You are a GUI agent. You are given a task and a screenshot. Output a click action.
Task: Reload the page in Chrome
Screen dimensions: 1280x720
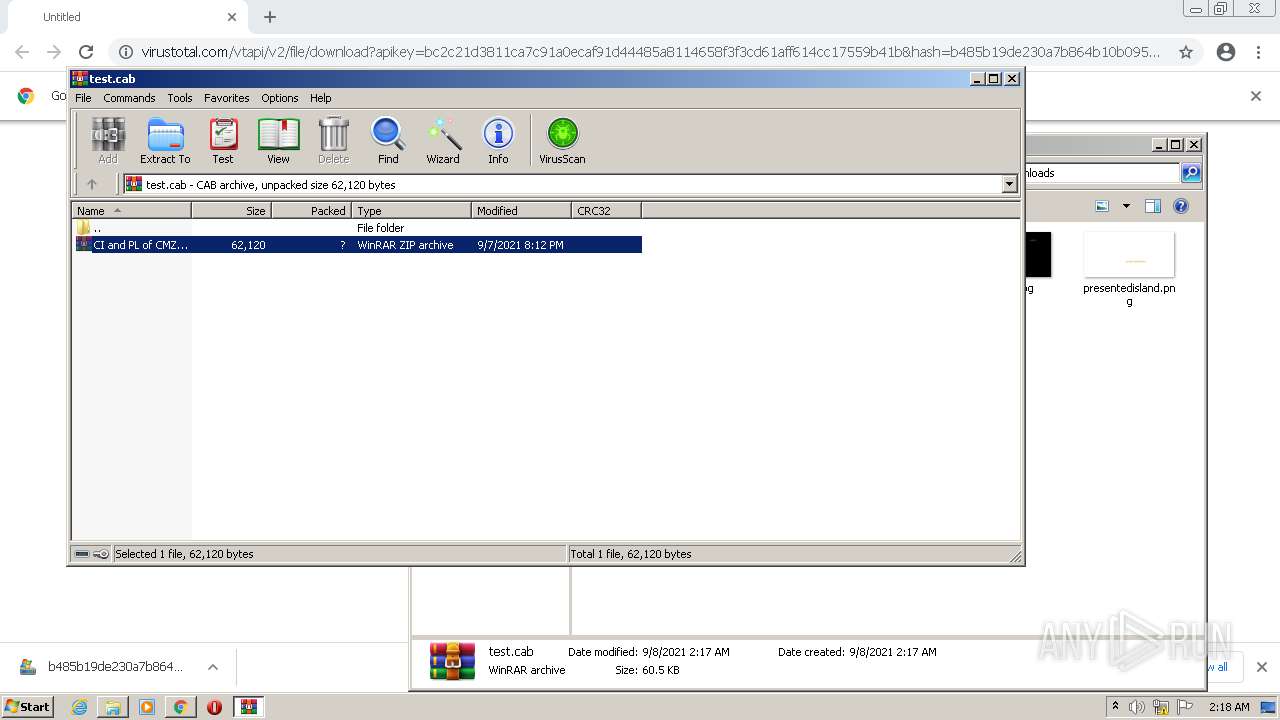(x=86, y=52)
